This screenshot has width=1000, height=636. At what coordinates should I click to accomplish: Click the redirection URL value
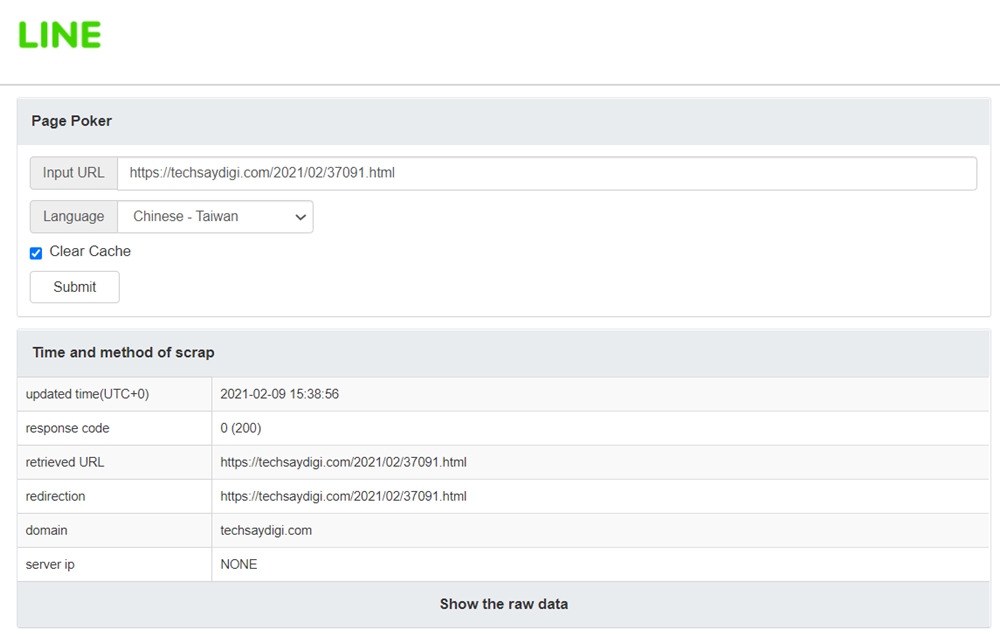[x=343, y=496]
